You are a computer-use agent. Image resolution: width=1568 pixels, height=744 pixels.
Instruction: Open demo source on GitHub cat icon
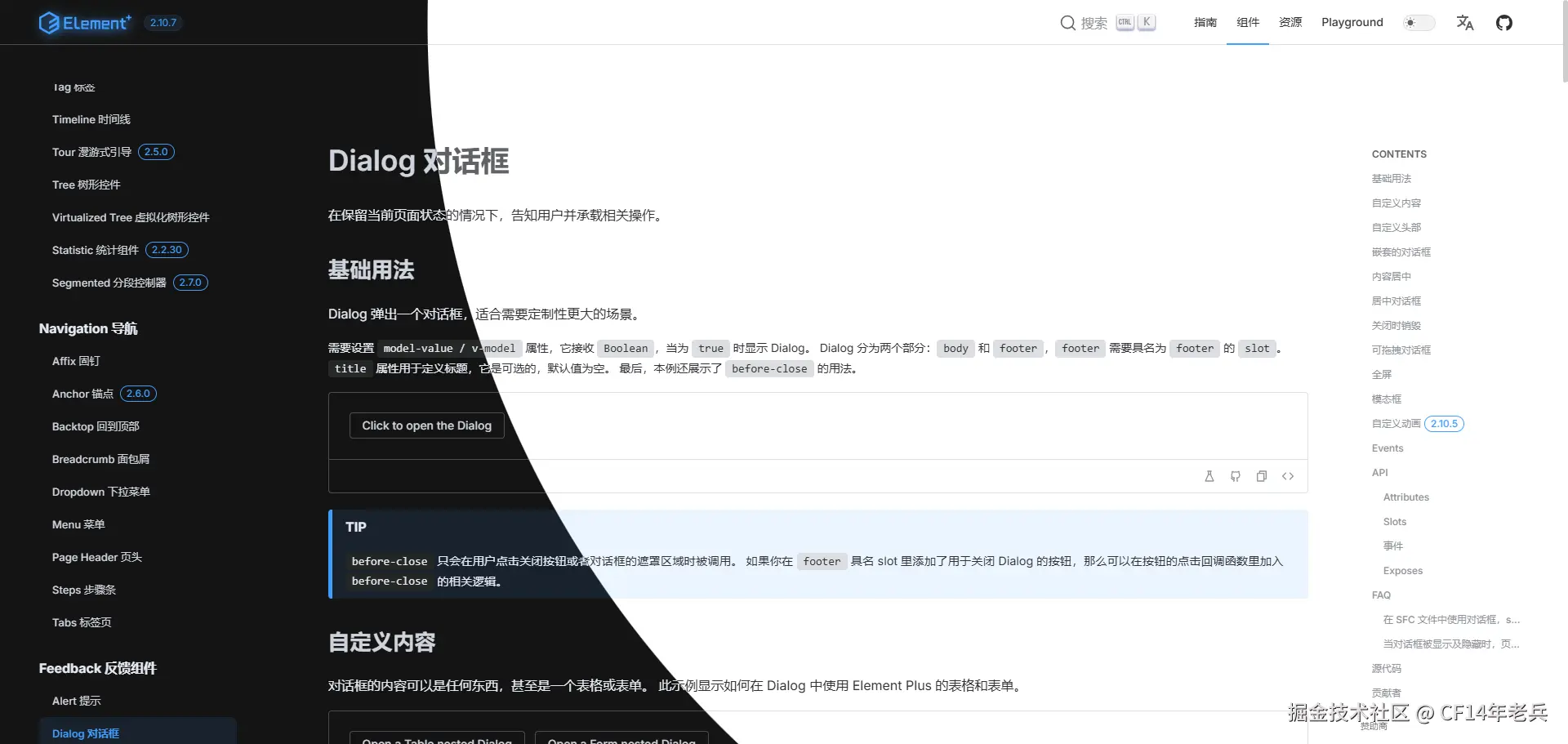coord(1236,476)
